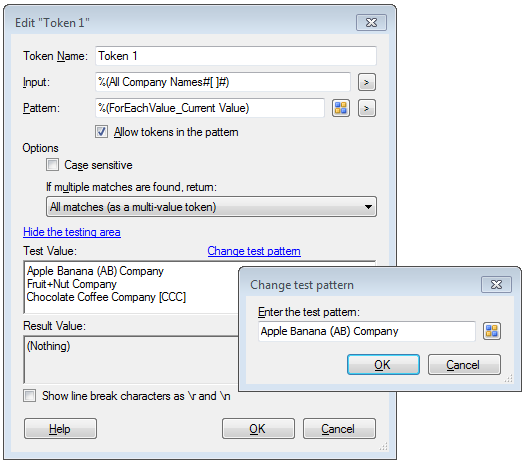Click OK in the Edit Token dialog
Viewport: 526px width, 463px height.
point(258,428)
